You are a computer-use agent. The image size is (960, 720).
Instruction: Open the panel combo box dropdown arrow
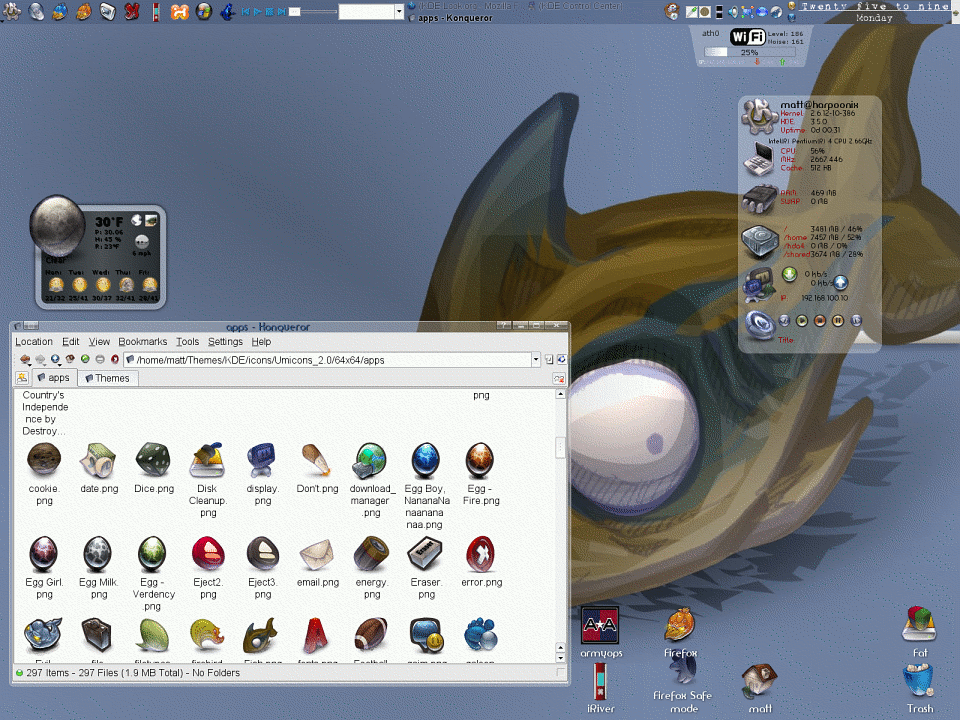coord(399,11)
